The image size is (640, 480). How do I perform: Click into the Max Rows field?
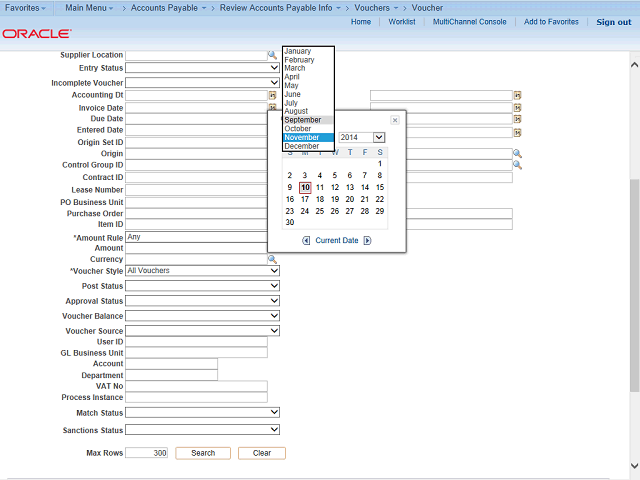pos(147,453)
